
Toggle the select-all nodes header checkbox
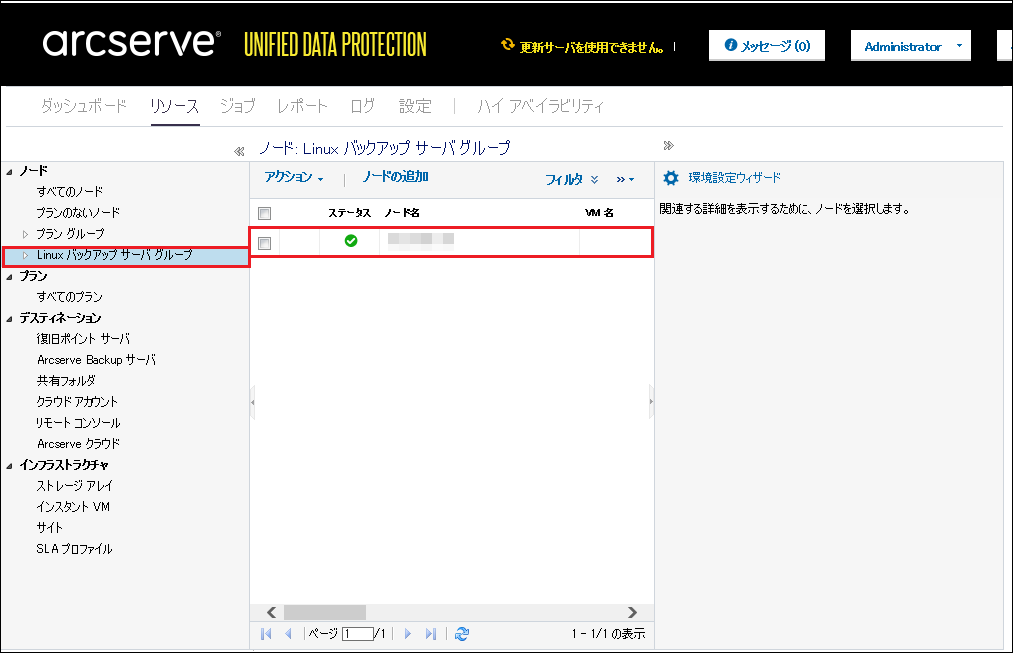(x=264, y=213)
